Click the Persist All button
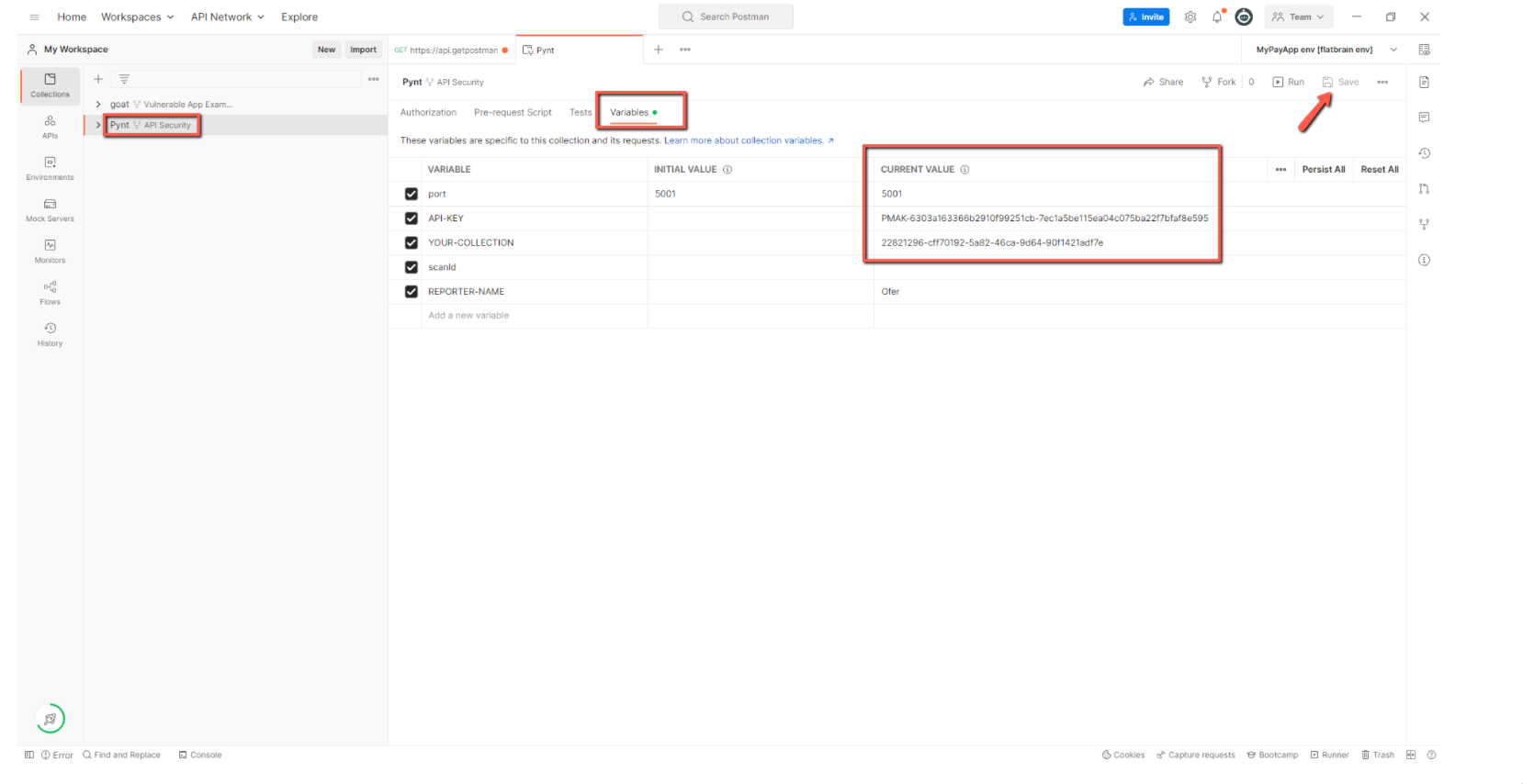Screen dimensions: 1523x784 [1323, 170]
